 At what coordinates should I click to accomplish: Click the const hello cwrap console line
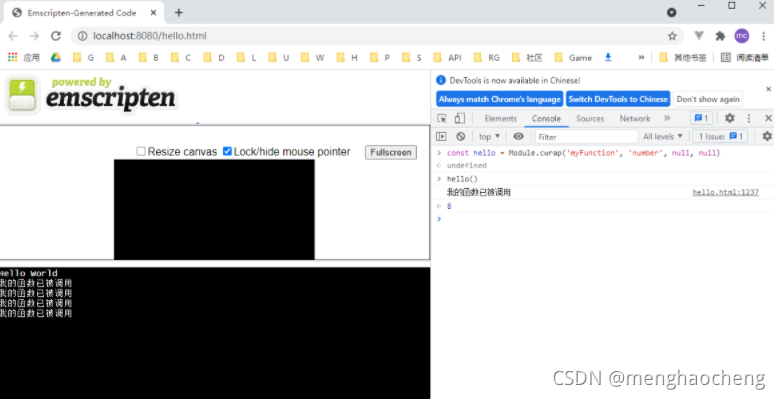583,153
